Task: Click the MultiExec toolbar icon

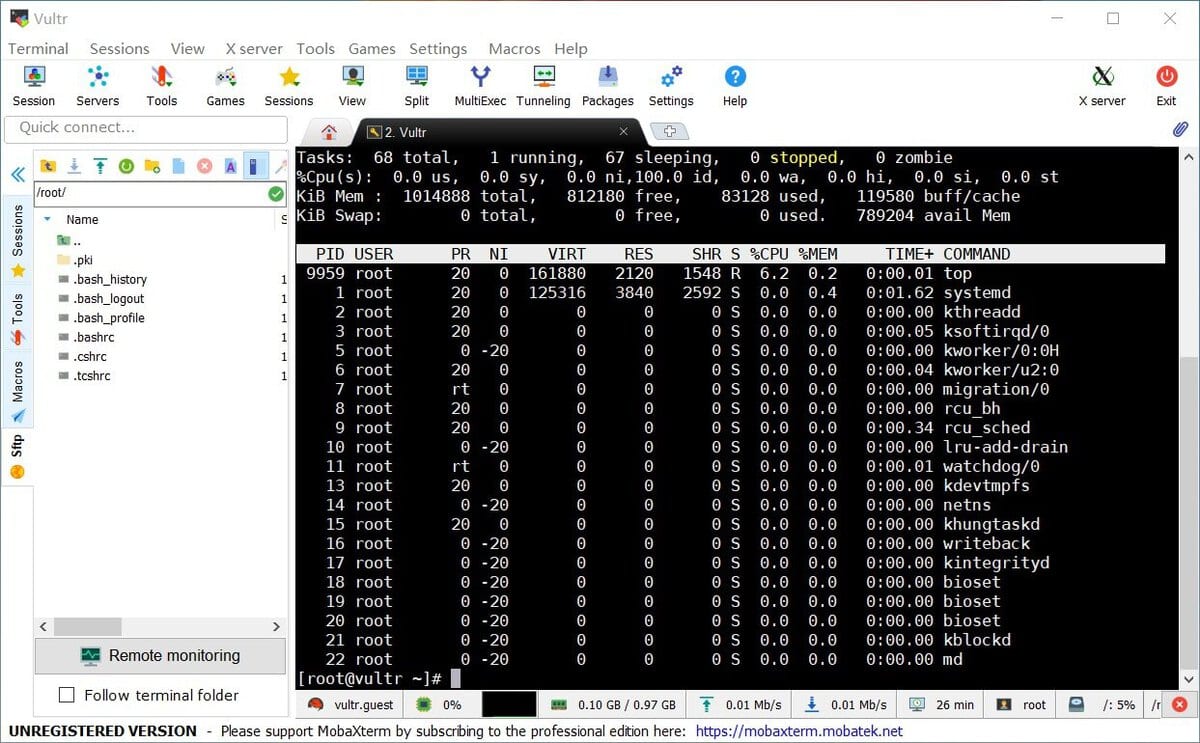Action: (480, 85)
